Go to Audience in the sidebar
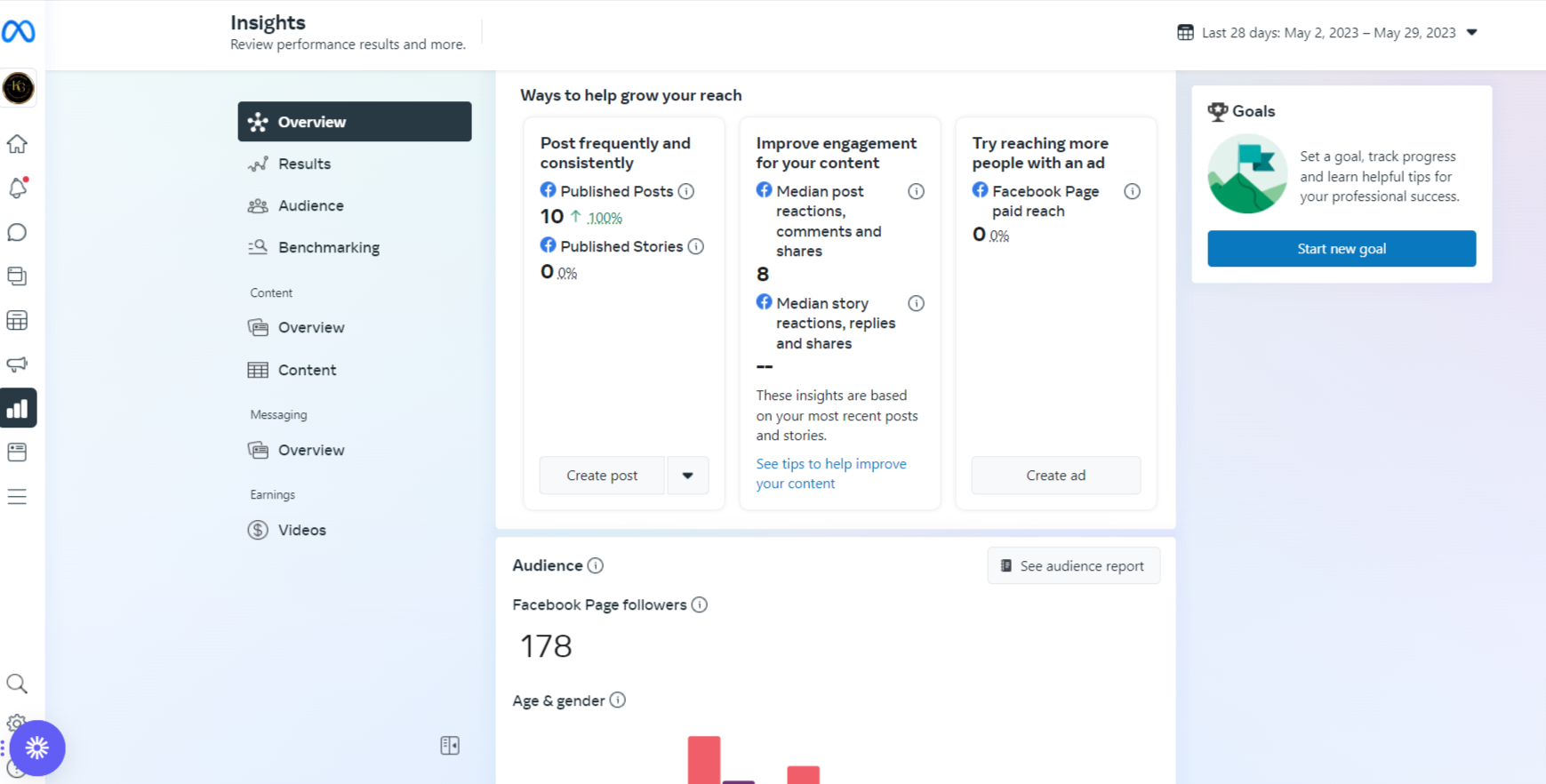Viewport: 1546px width, 784px height. click(x=310, y=205)
